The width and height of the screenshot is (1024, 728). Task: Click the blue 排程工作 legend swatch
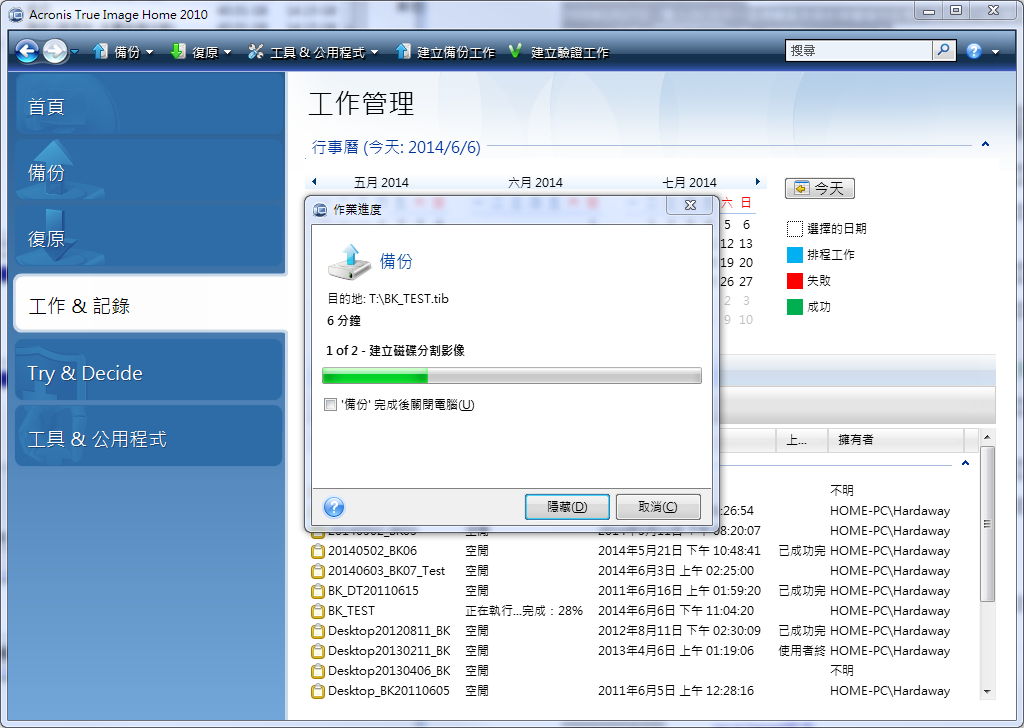point(795,255)
